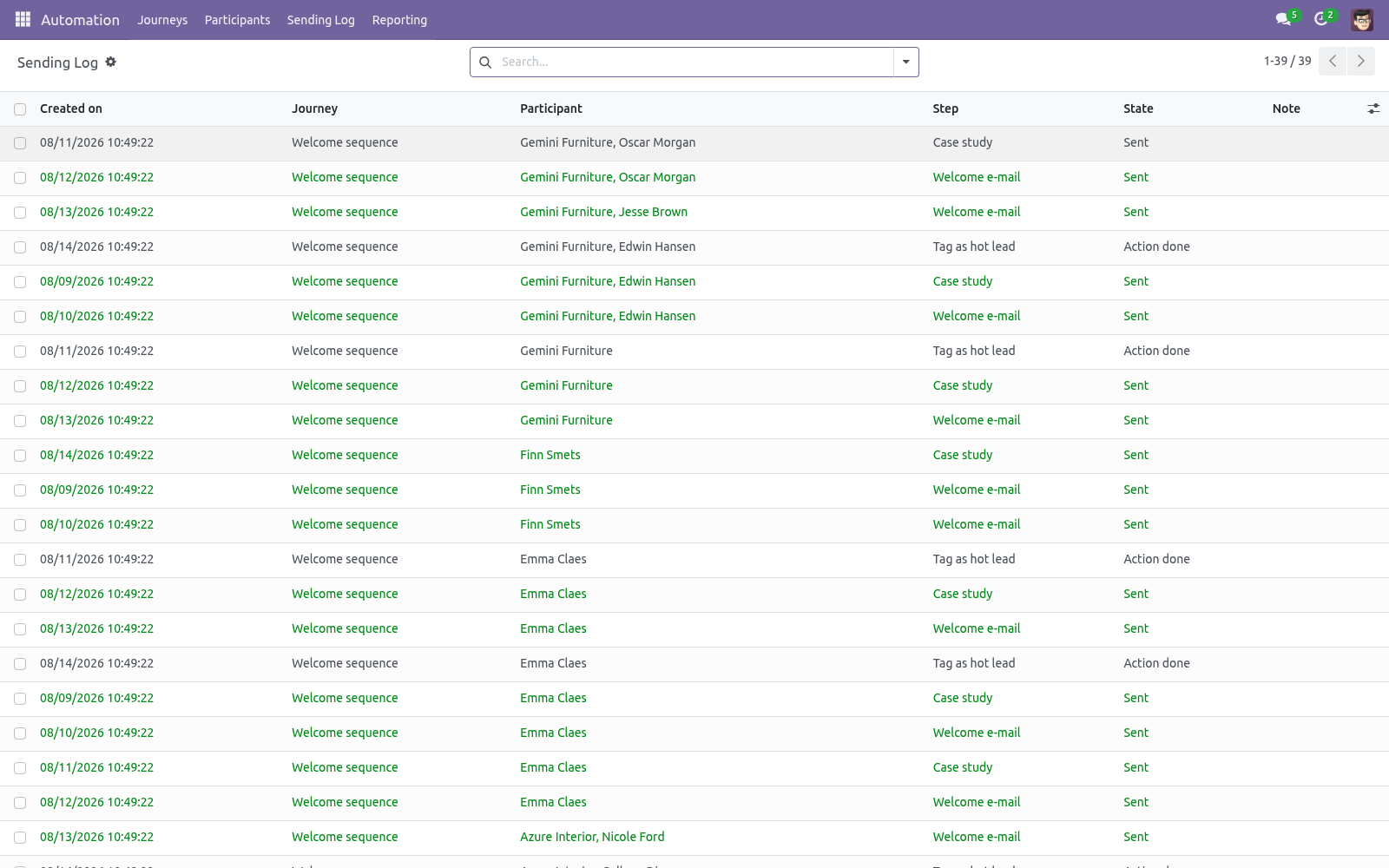The width and height of the screenshot is (1389, 868).
Task: Toggle the select-all checkbox in header
Action: pyautogui.click(x=20, y=108)
